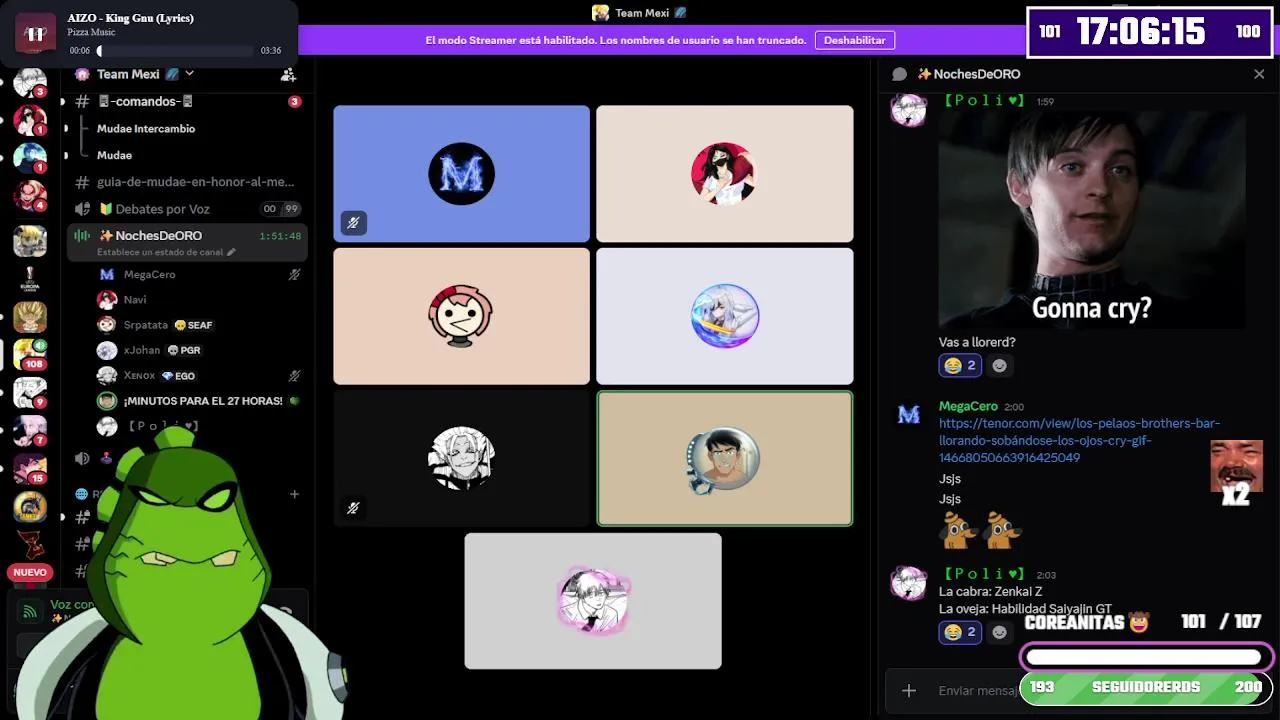This screenshot has width=1280, height=720.
Task: Open the manga server icon with badge 9
Action: tap(30, 392)
